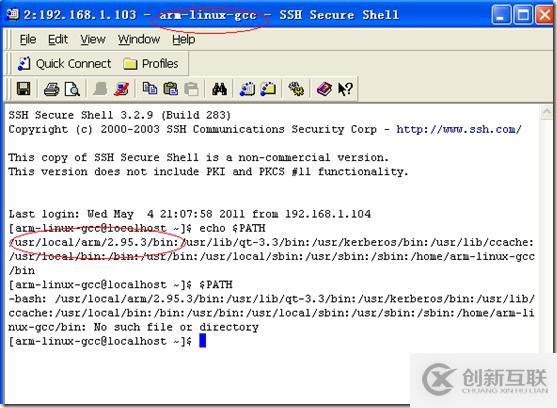
Task: Click the Quick Connect icon
Action: 25,64
